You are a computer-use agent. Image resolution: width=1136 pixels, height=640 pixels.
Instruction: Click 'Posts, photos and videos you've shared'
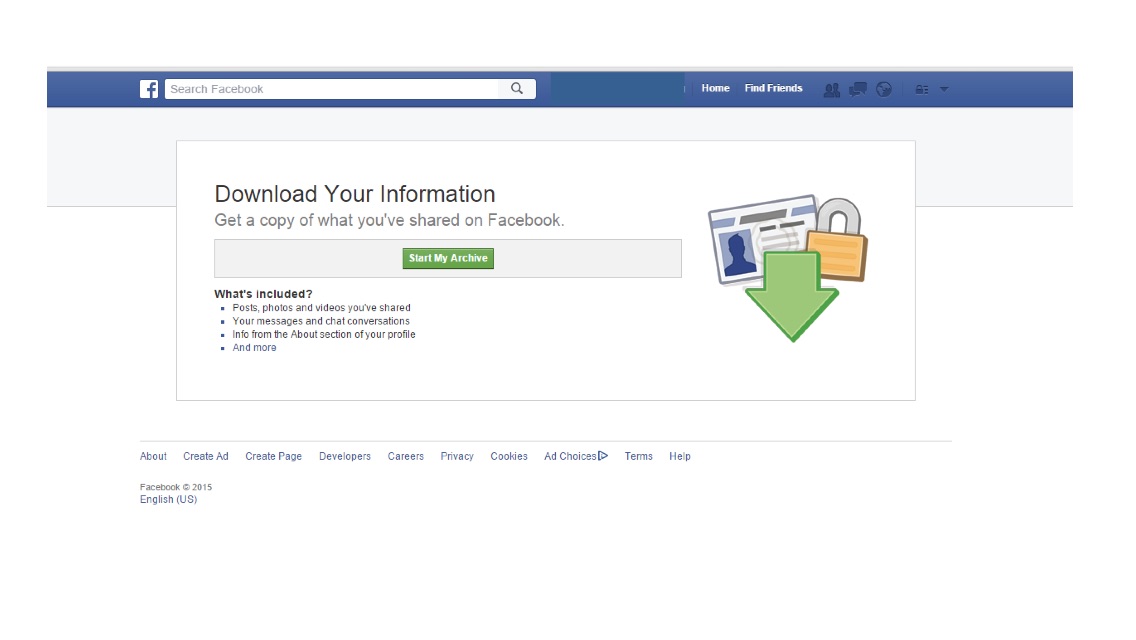tap(321, 308)
